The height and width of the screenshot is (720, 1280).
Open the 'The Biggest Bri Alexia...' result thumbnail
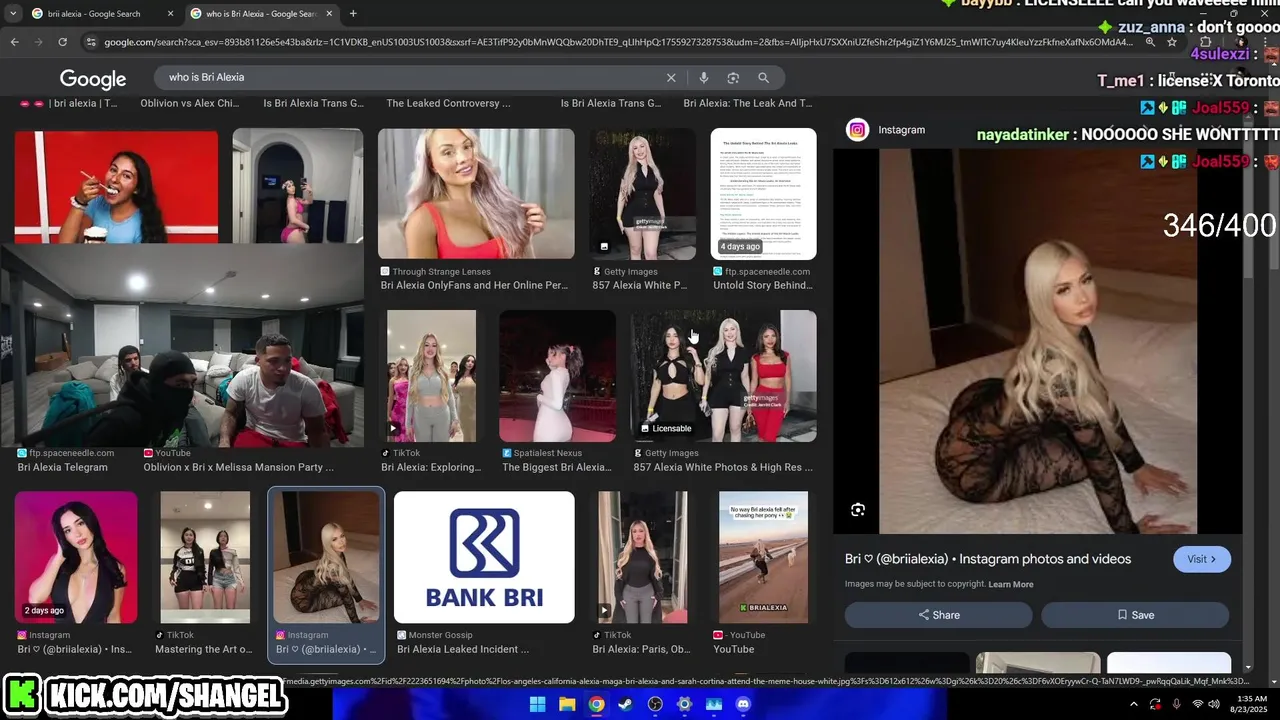pyautogui.click(x=557, y=375)
